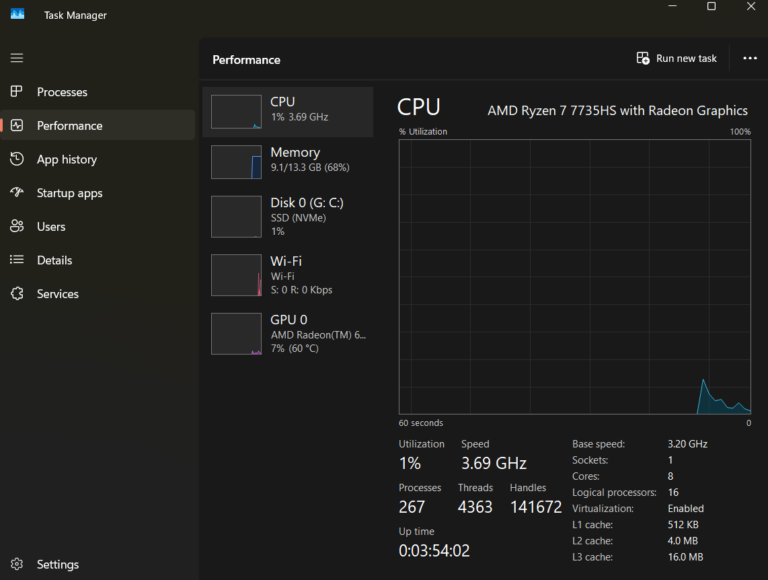Click the S: 0 R: 0 Kbps text
Image resolution: width=768 pixels, height=580 pixels.
click(x=301, y=290)
